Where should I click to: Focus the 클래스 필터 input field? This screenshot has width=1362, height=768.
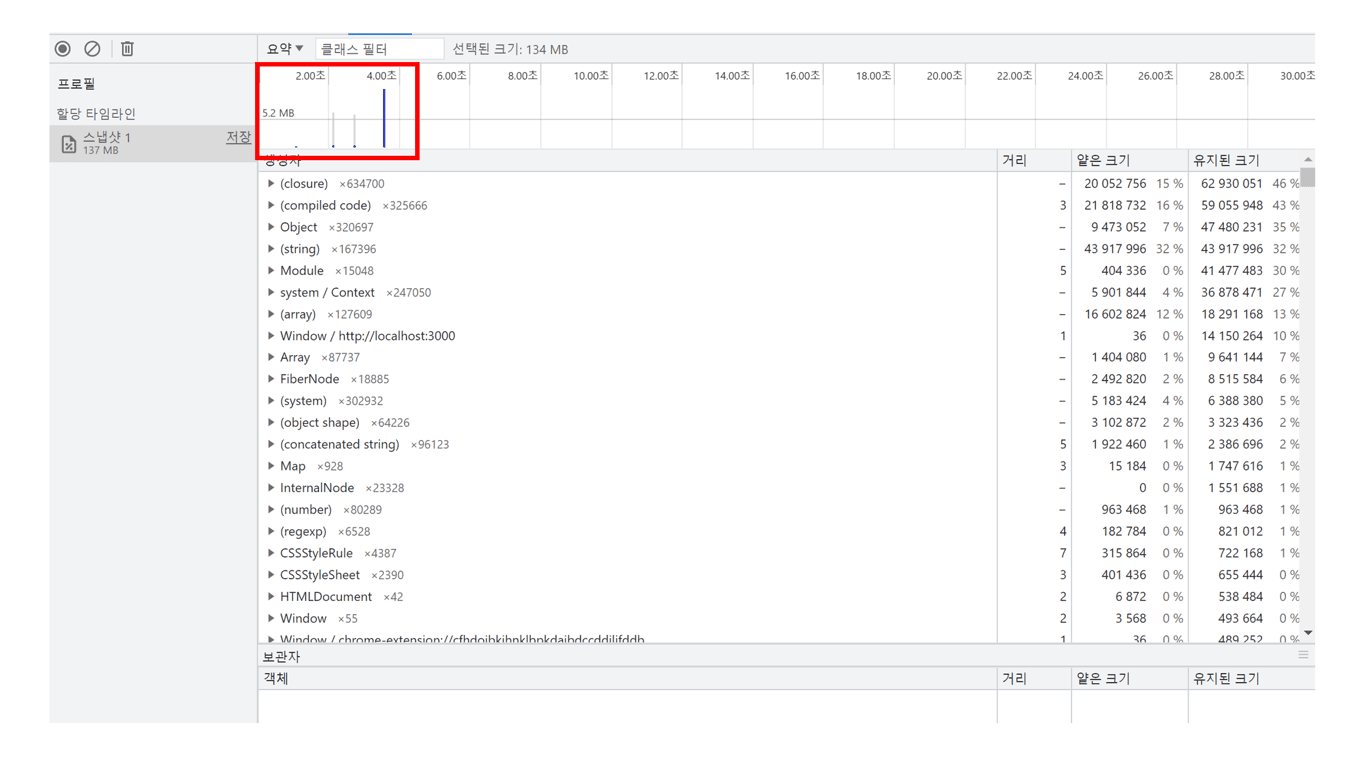[x=379, y=48]
